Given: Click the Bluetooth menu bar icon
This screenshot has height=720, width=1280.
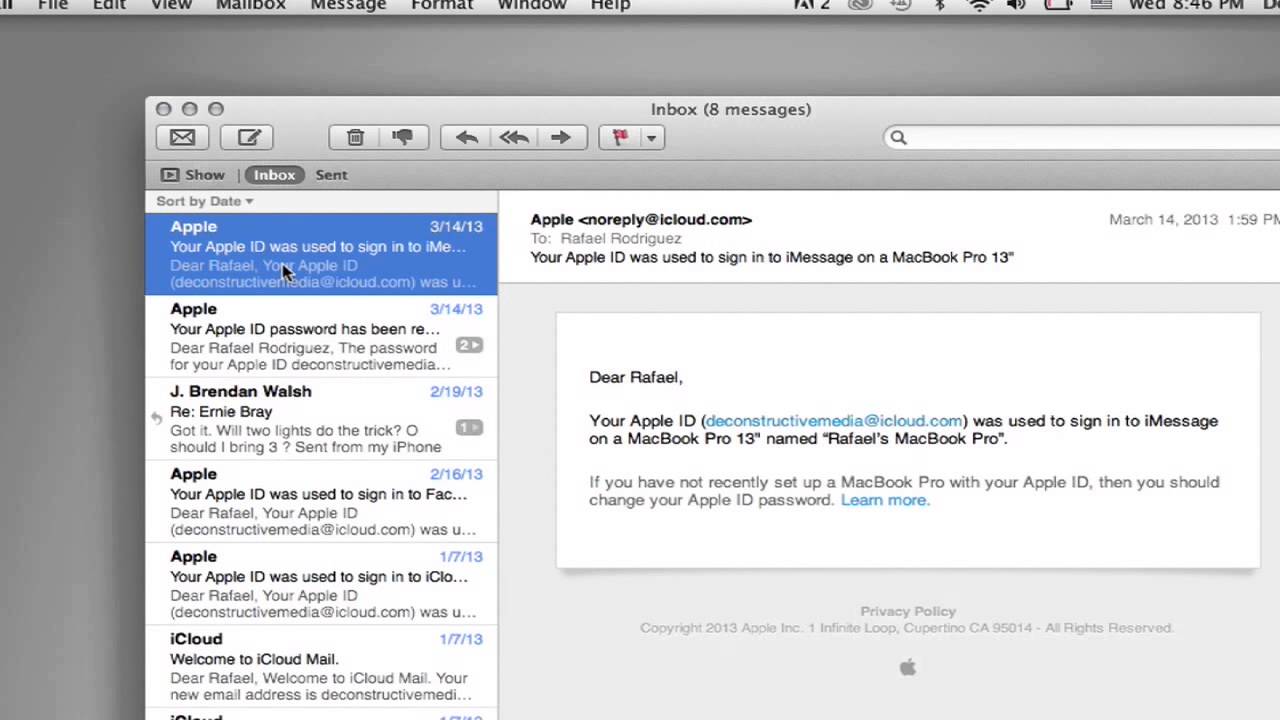Looking at the screenshot, I should pyautogui.click(x=939, y=5).
